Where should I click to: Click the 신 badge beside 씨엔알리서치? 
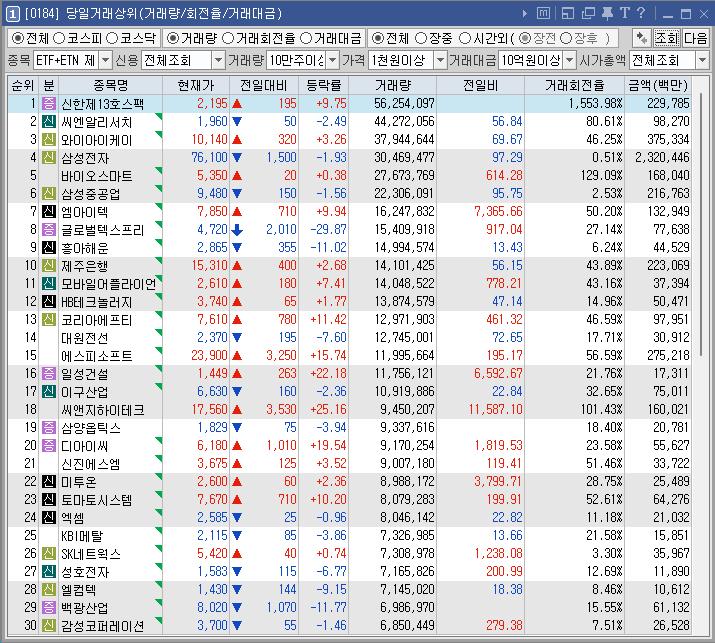pyautogui.click(x=49, y=121)
